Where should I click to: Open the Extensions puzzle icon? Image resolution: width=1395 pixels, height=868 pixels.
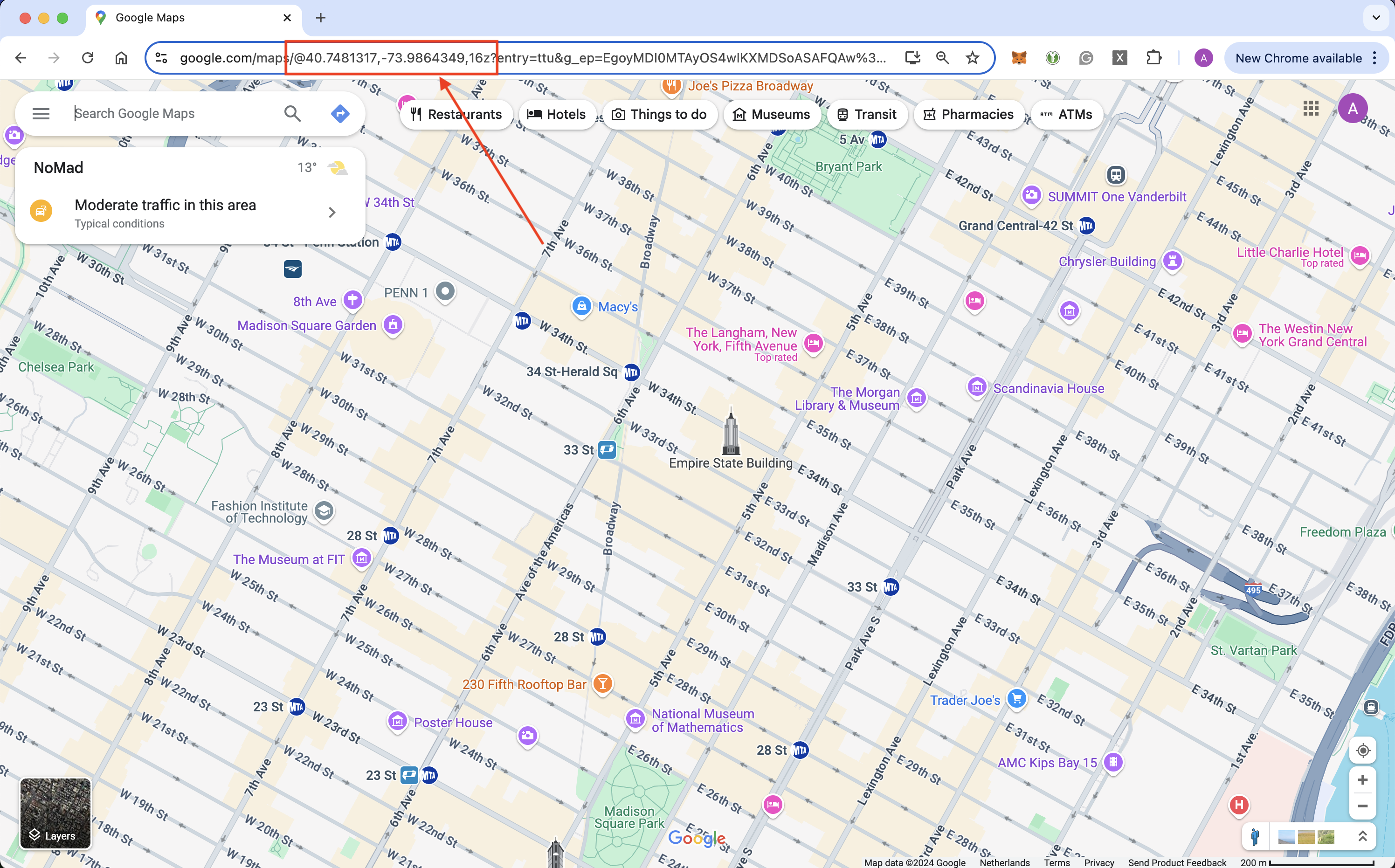1153,58
